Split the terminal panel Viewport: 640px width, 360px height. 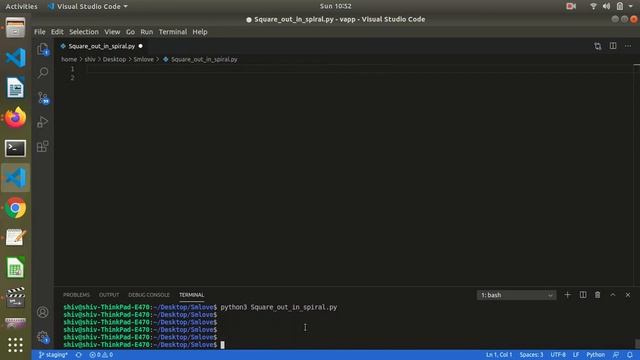pos(583,295)
